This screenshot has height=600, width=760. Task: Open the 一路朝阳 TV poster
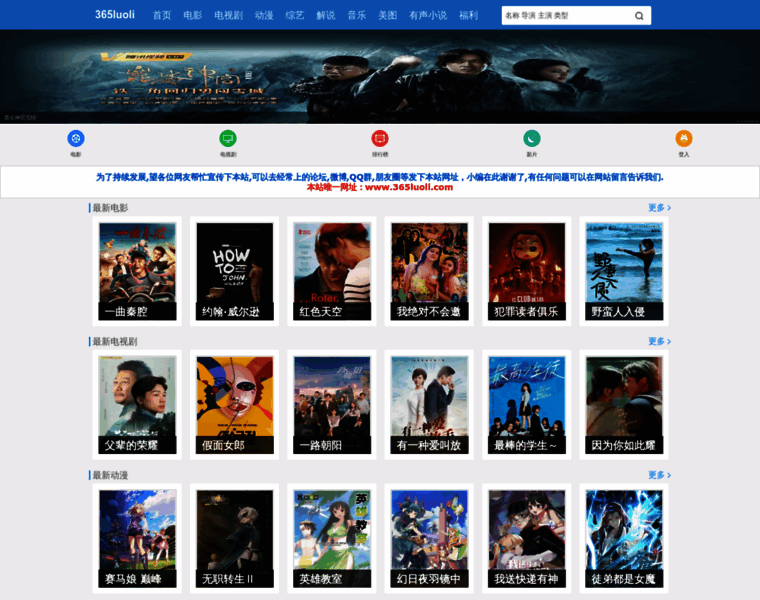332,405
